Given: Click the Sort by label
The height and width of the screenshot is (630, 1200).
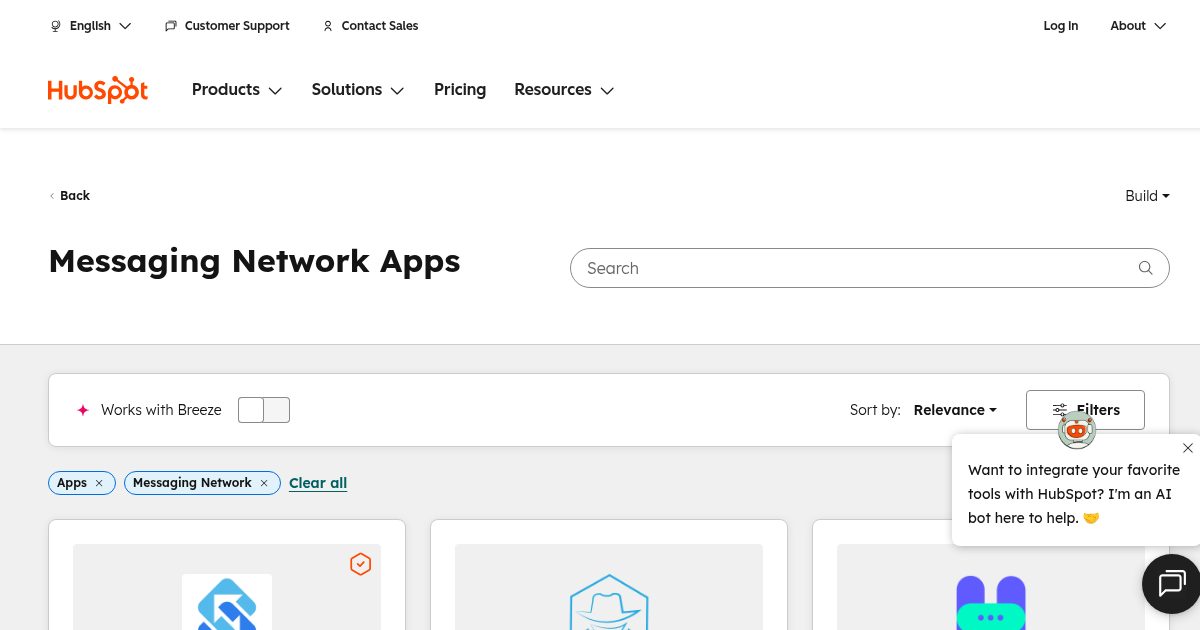Looking at the screenshot, I should coord(875,410).
